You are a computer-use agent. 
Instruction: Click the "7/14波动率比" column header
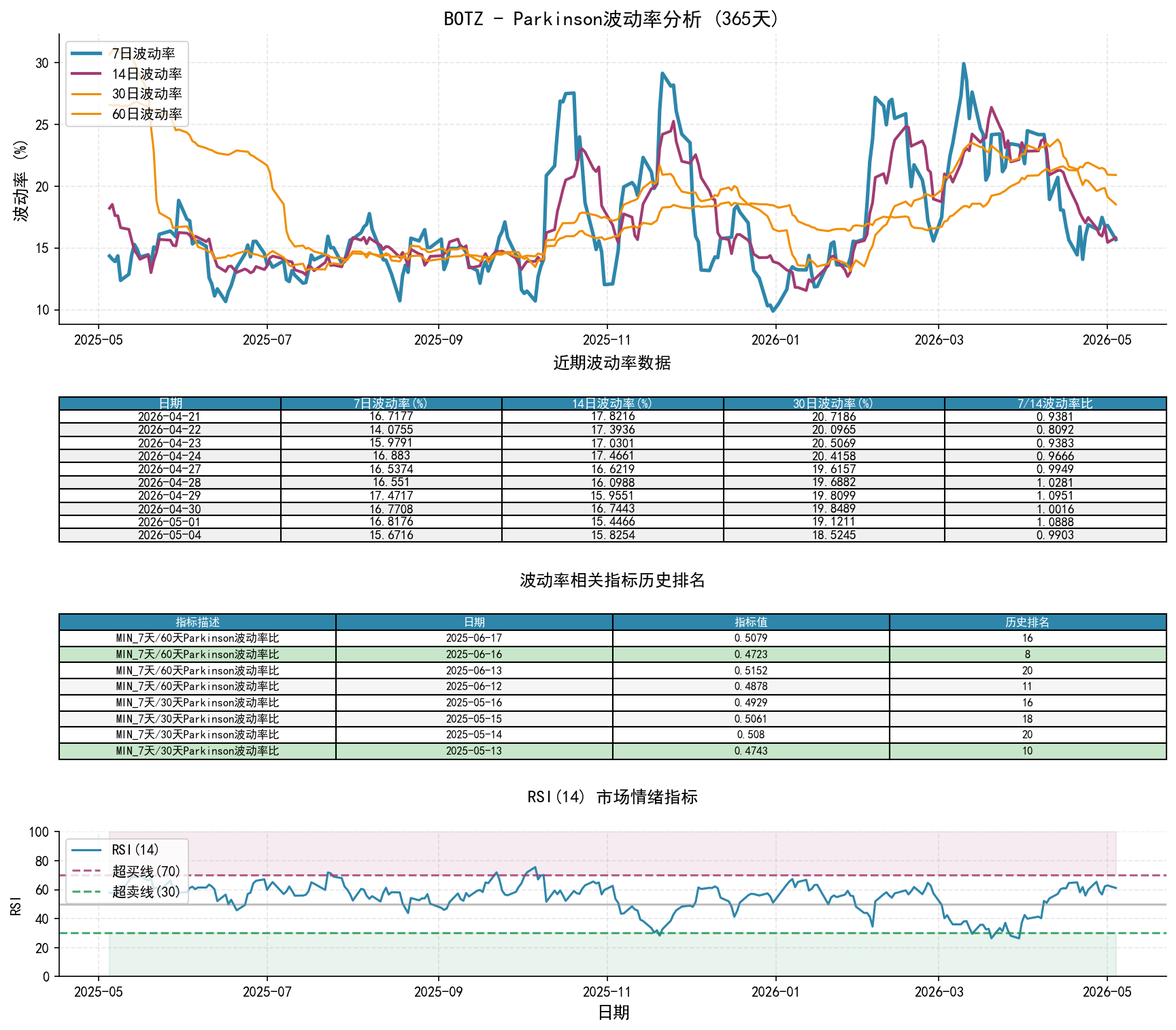(x=1055, y=403)
